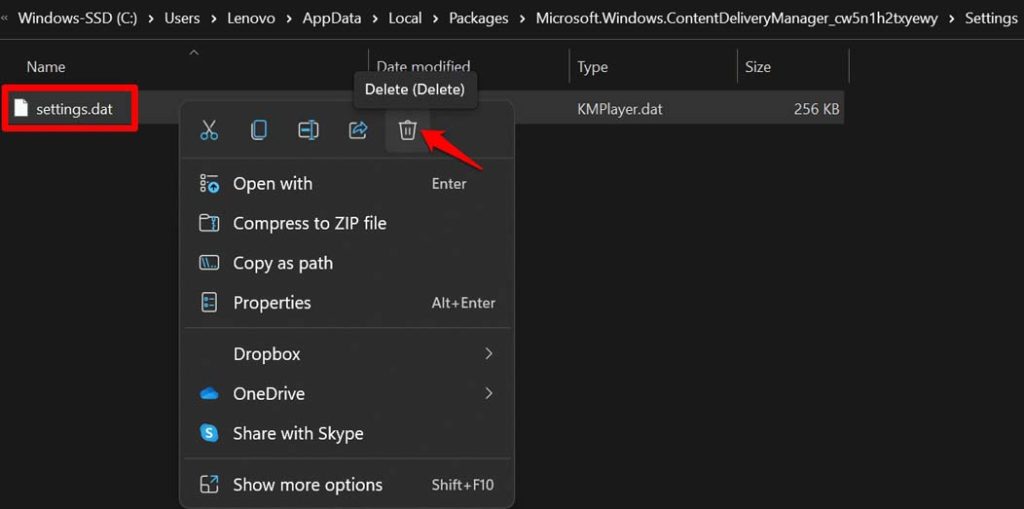Select Compress to ZIP file

click(x=309, y=223)
